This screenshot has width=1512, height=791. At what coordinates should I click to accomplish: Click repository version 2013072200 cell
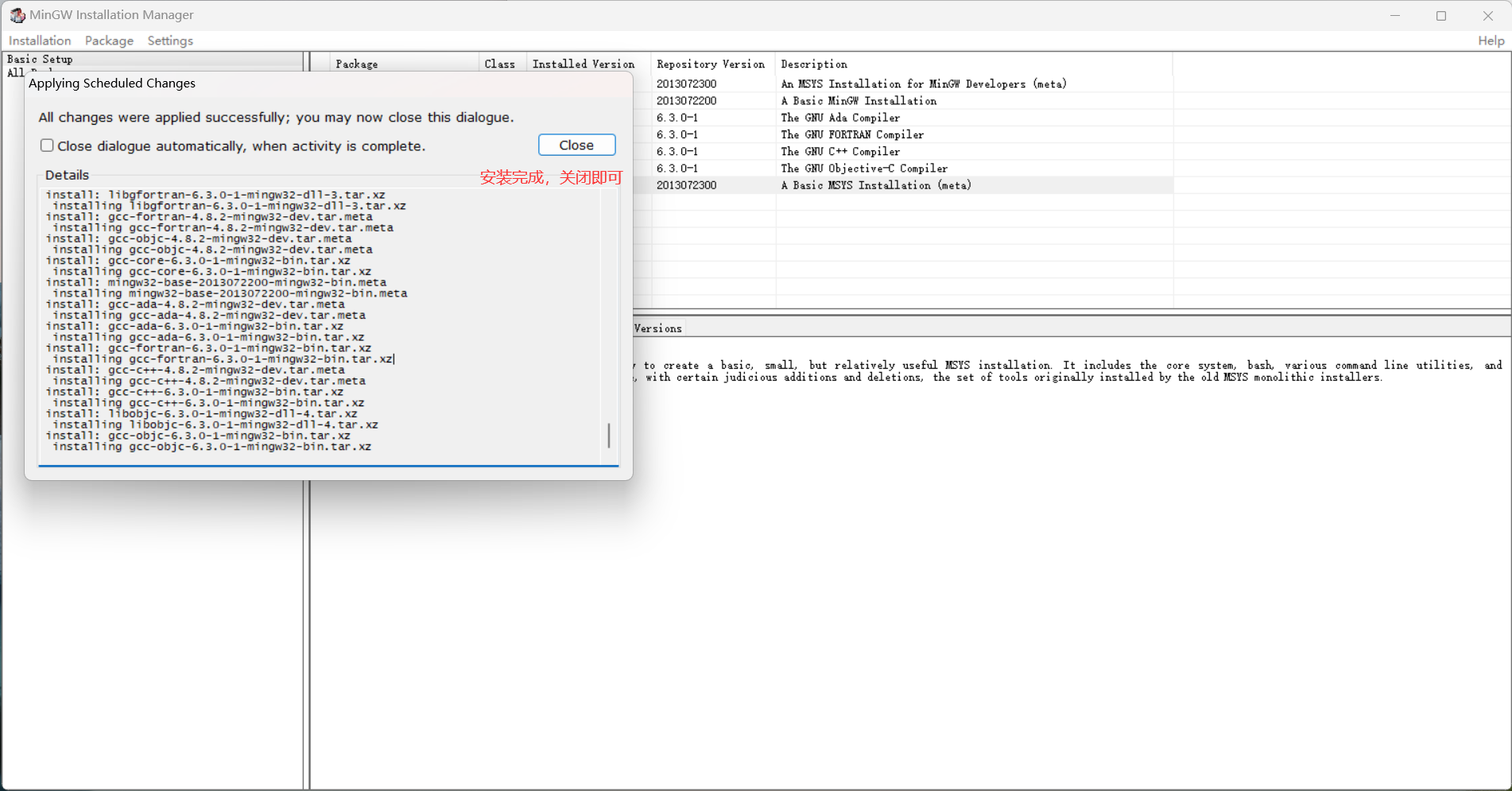pos(687,101)
